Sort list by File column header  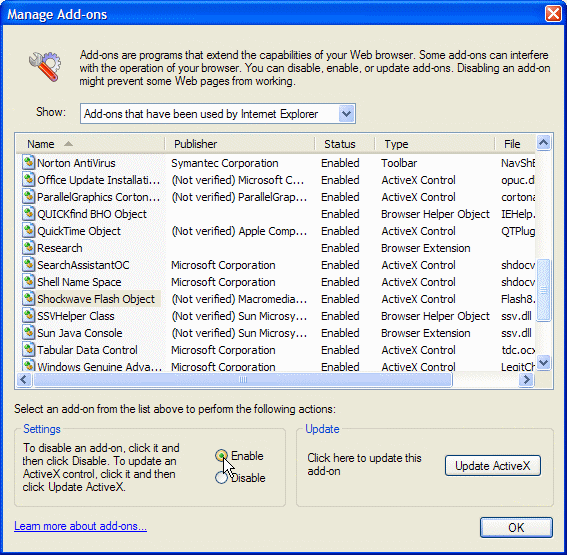[515, 144]
